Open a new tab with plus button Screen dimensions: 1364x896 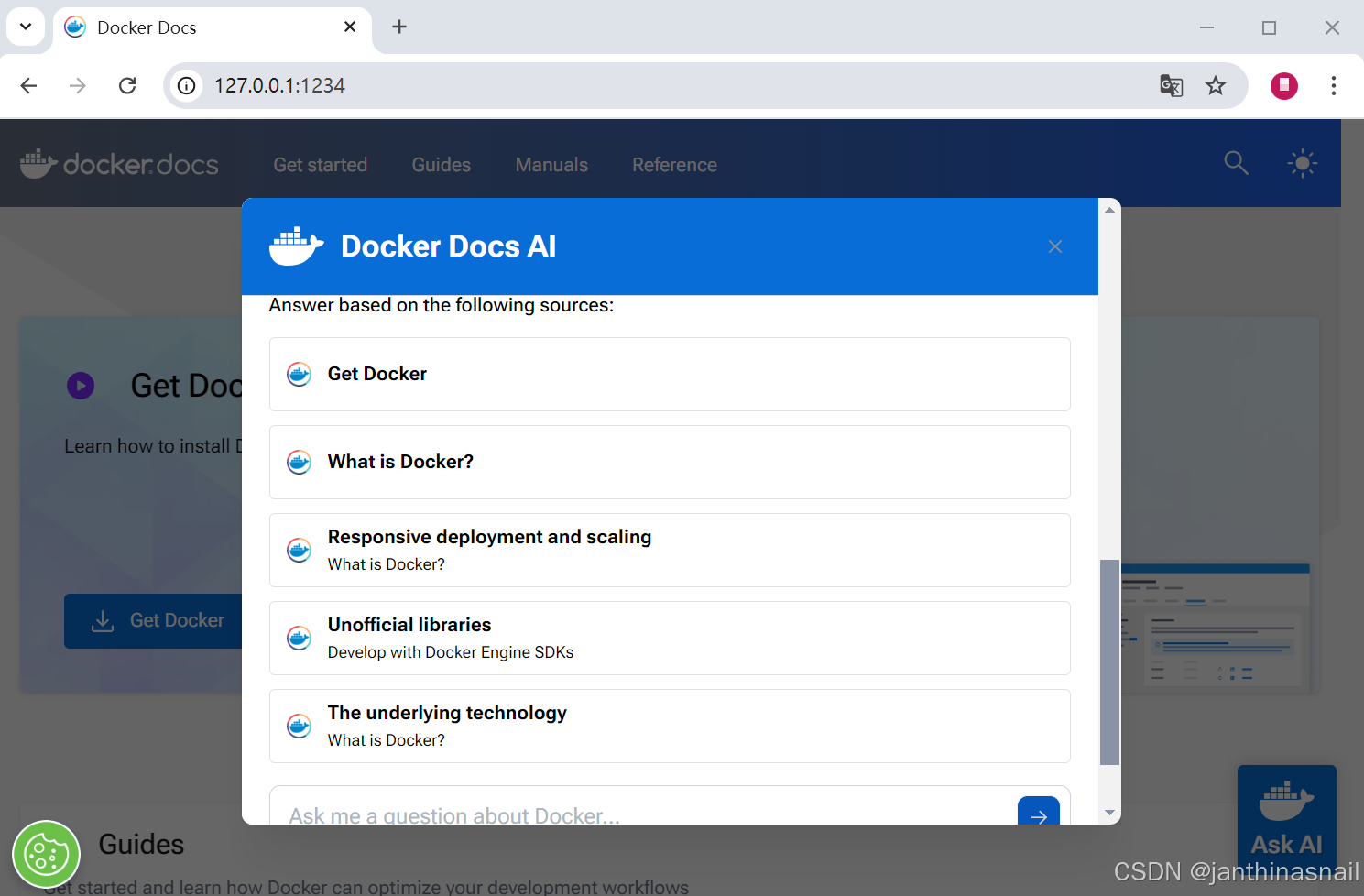pyautogui.click(x=399, y=27)
